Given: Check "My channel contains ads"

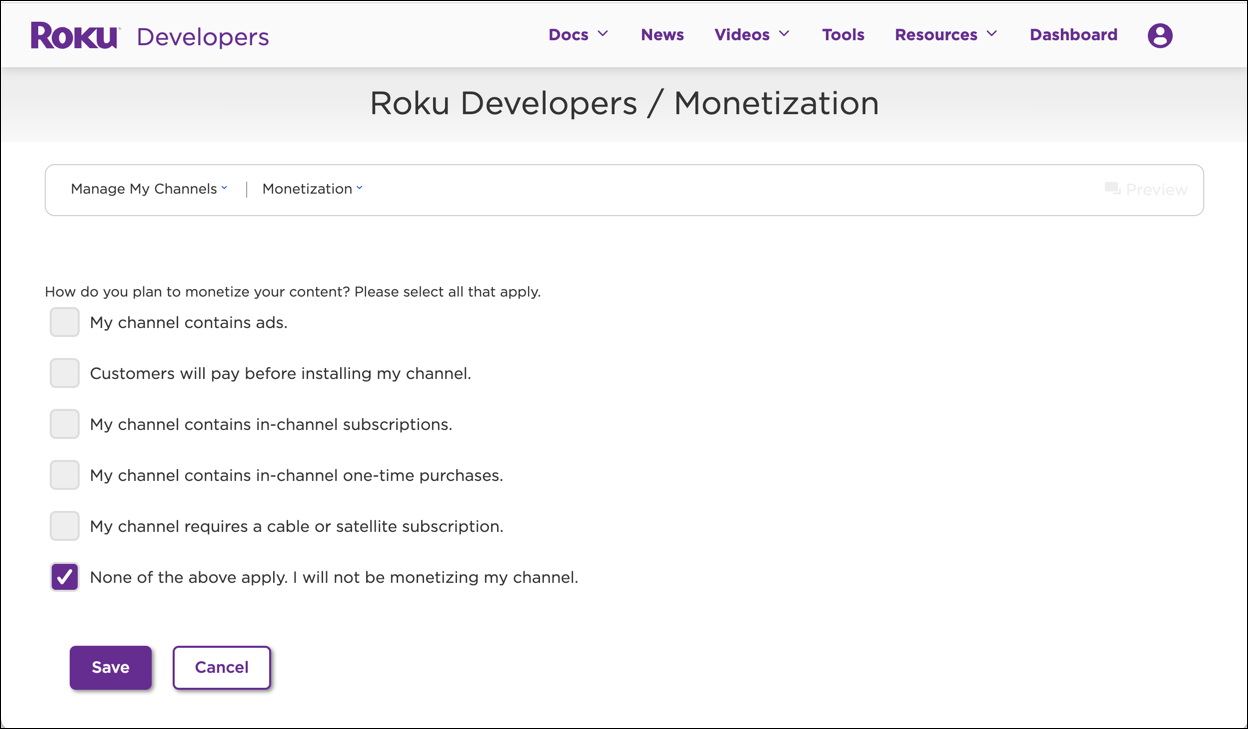Looking at the screenshot, I should click(64, 322).
